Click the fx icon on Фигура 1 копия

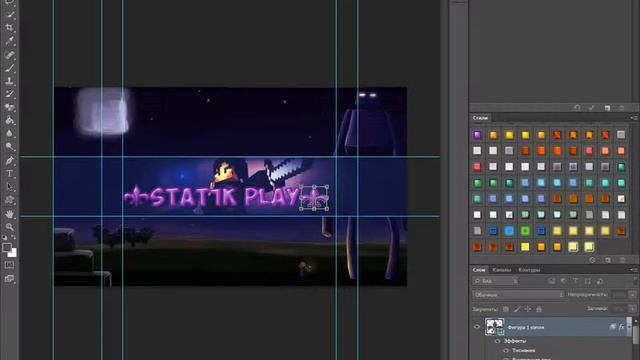(621, 327)
